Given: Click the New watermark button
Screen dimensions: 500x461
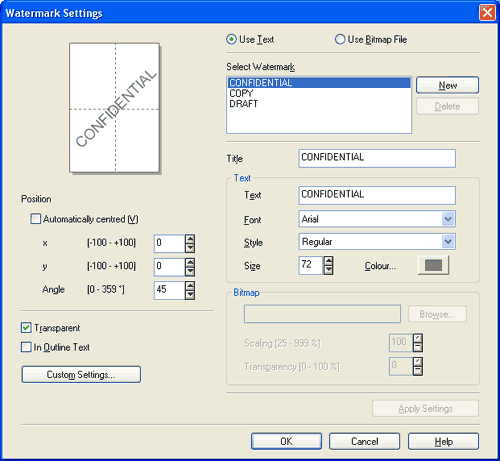Looking at the screenshot, I should [447, 85].
